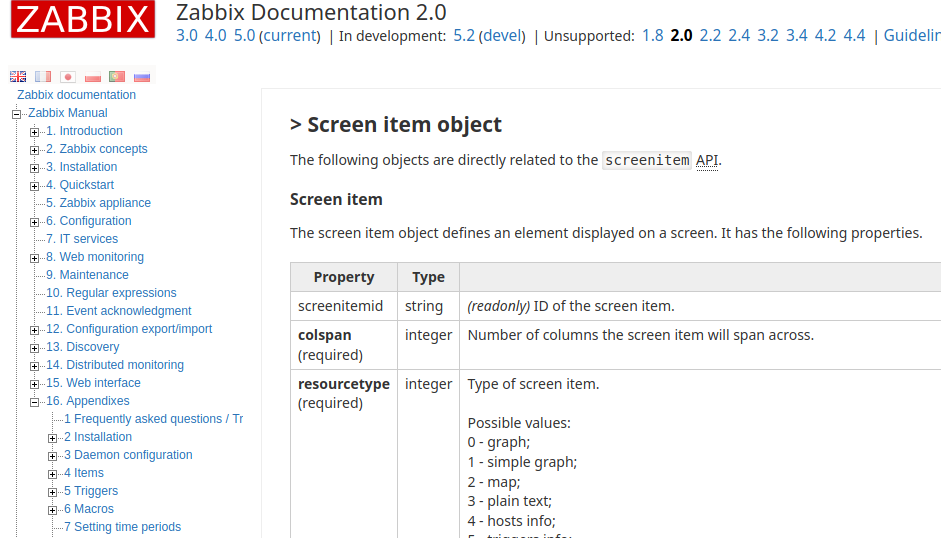Open Zabbix documentation root link
941x538 pixels.
click(x=76, y=95)
